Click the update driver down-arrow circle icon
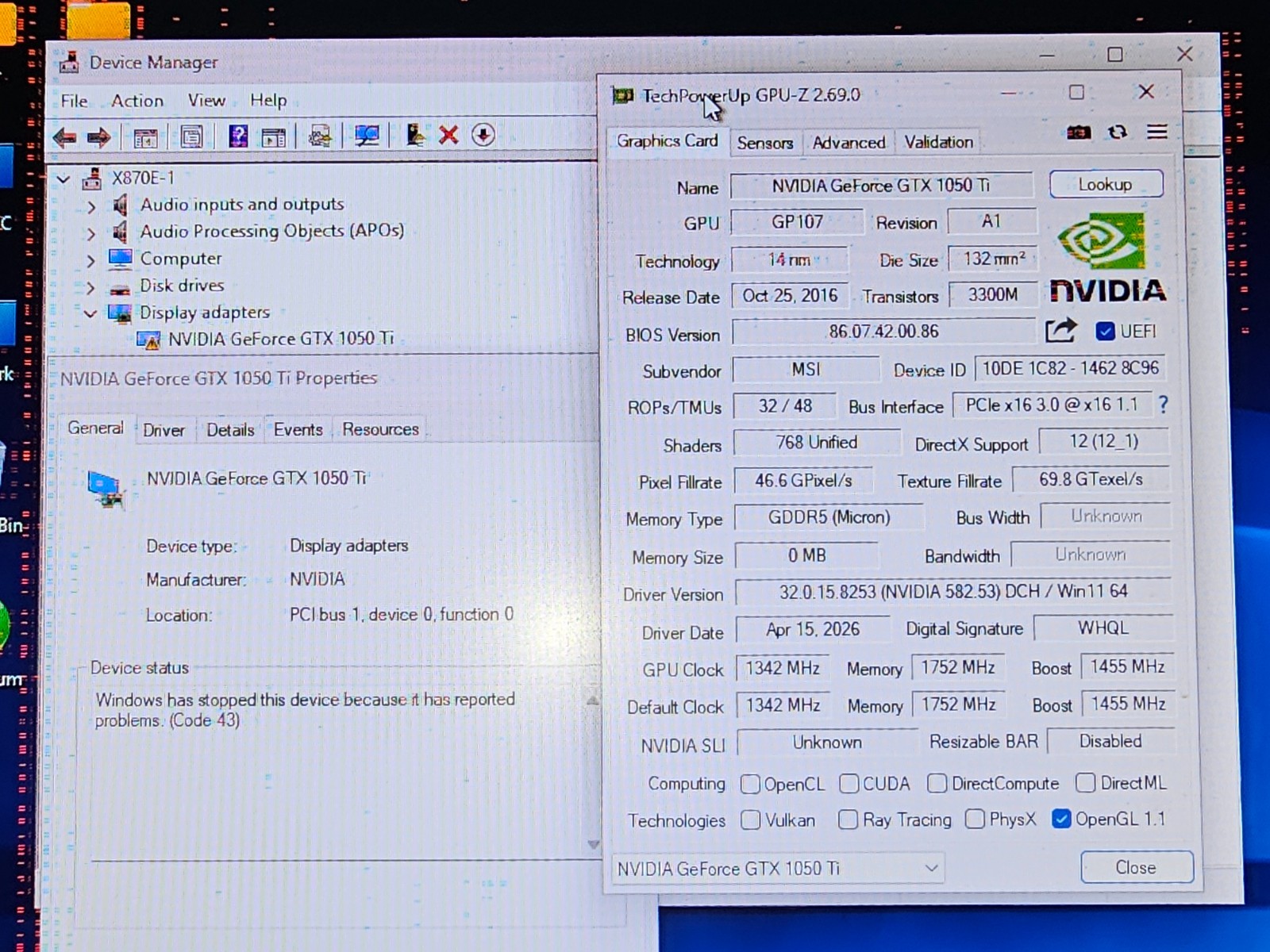 (483, 135)
